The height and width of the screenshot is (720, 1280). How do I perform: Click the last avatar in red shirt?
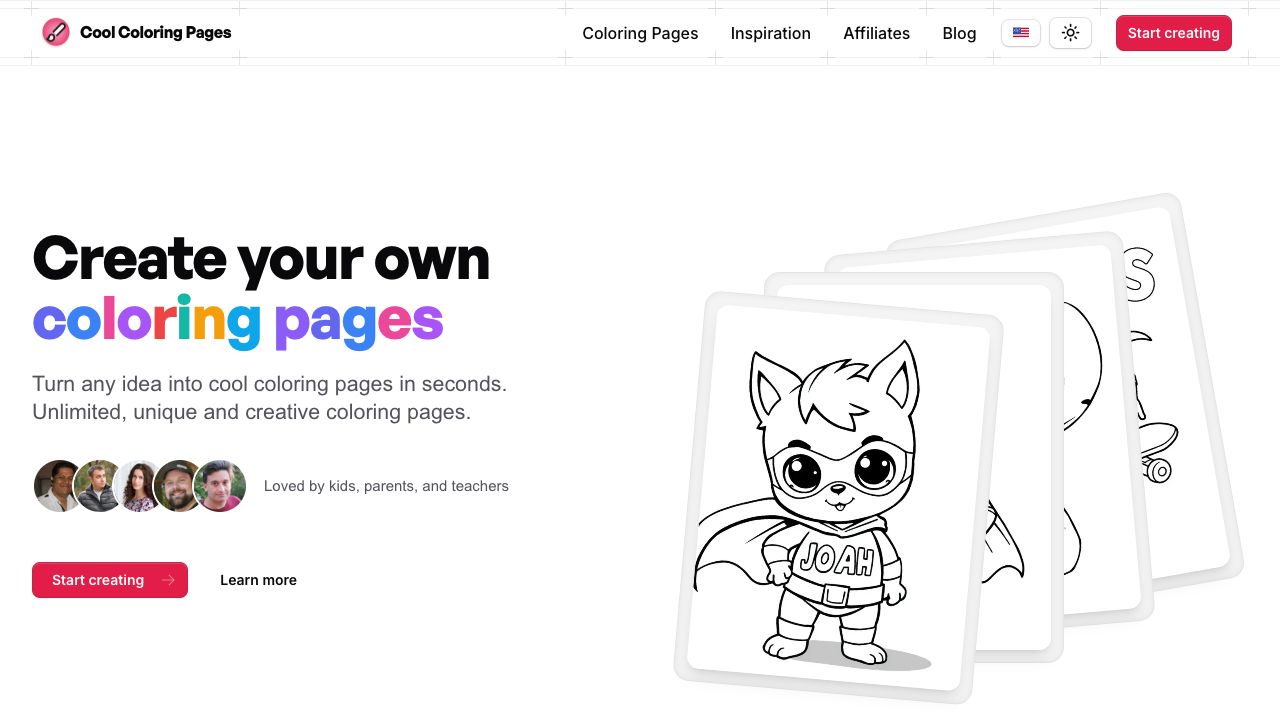coord(220,486)
